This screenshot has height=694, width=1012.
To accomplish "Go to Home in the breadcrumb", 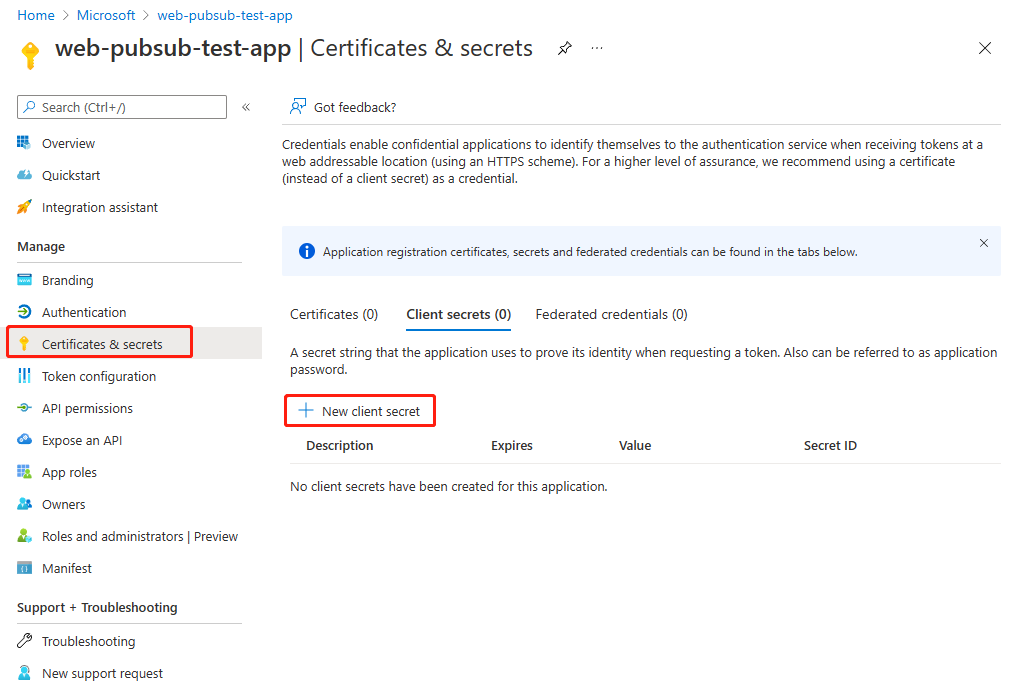I will [x=36, y=15].
